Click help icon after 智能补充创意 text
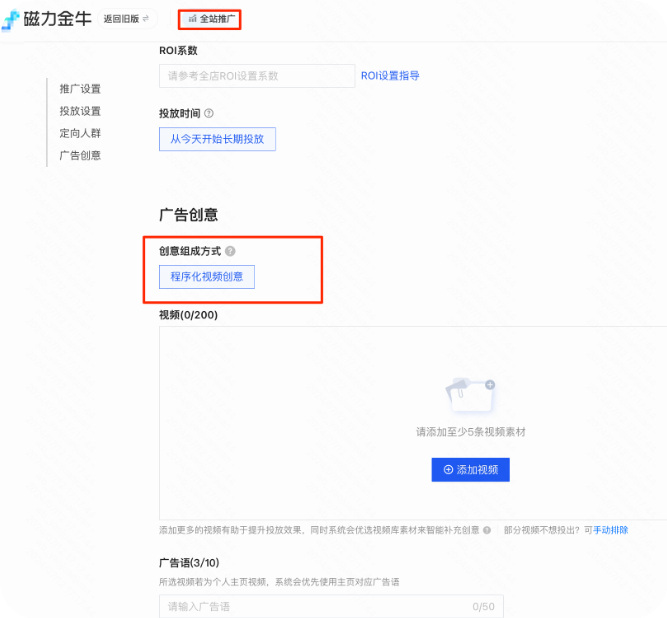This screenshot has width=667, height=618. (487, 530)
